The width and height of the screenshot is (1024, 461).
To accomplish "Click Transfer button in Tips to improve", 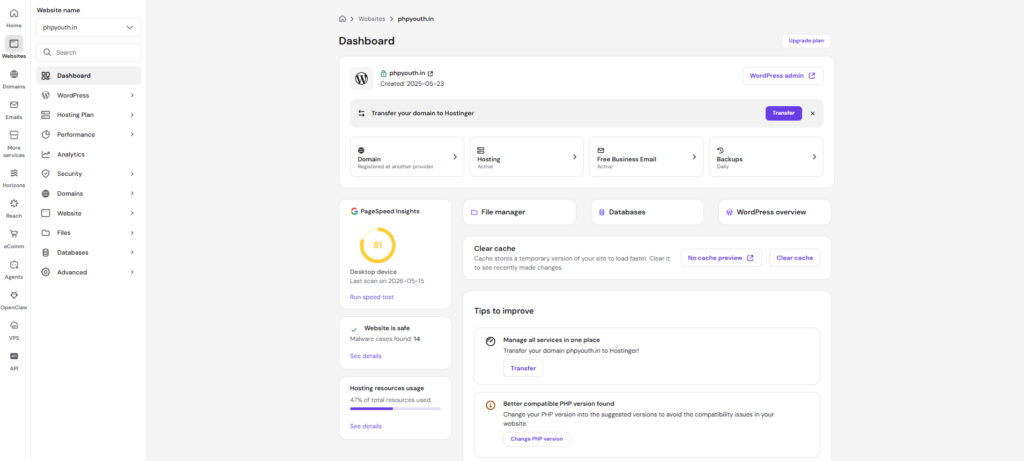I will (x=522, y=368).
